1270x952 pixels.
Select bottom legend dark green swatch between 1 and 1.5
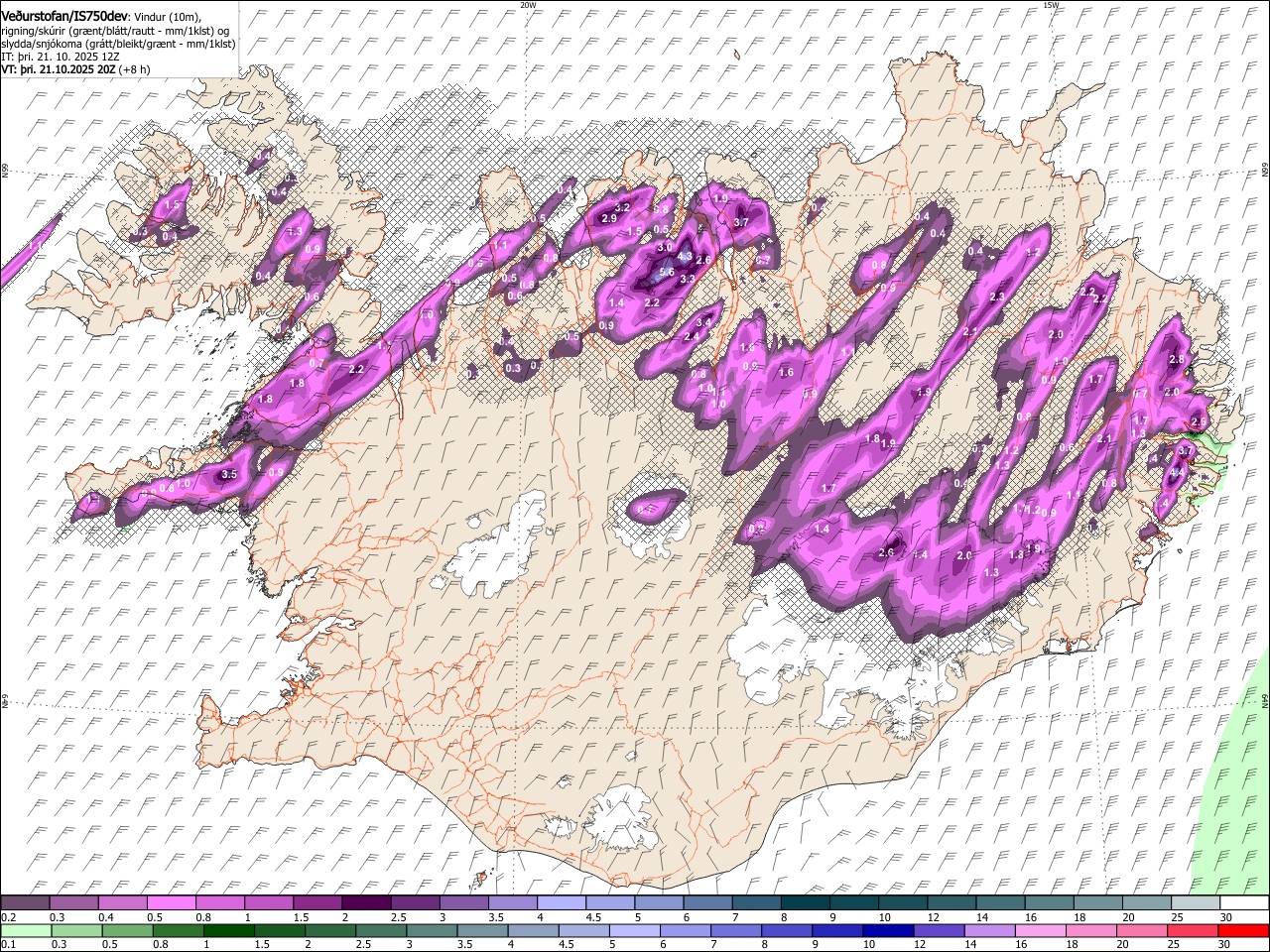(227, 930)
